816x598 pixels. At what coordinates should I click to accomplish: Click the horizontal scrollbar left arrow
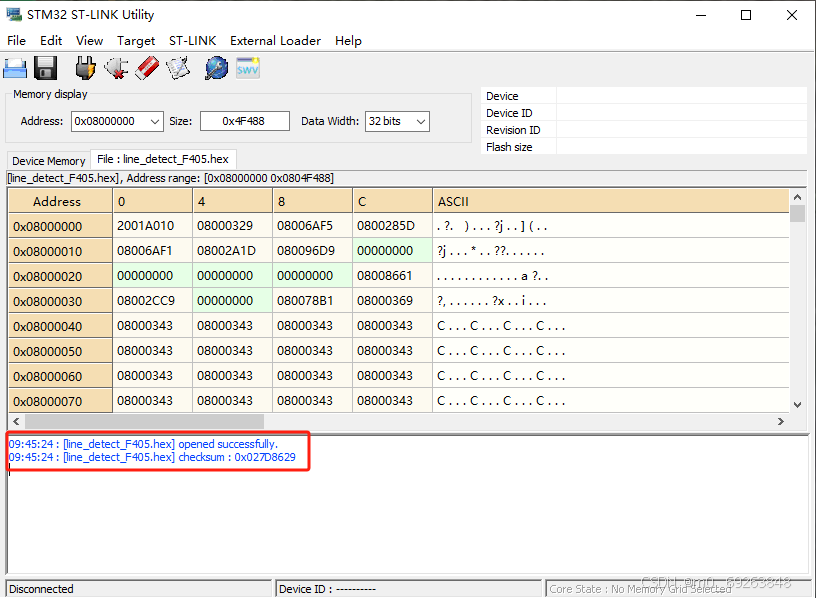click(x=16, y=421)
